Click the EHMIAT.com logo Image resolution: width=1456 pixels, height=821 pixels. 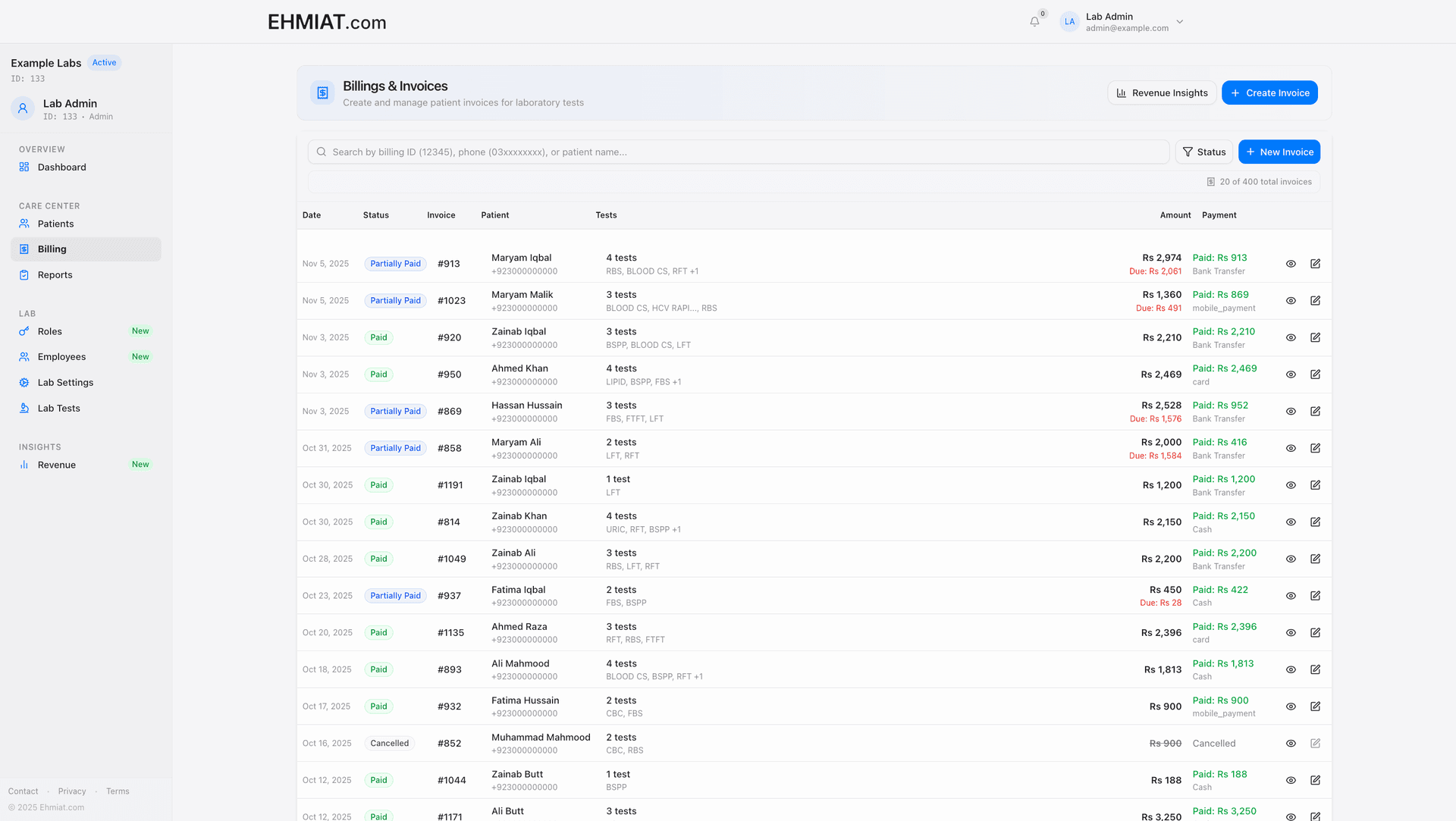327,22
